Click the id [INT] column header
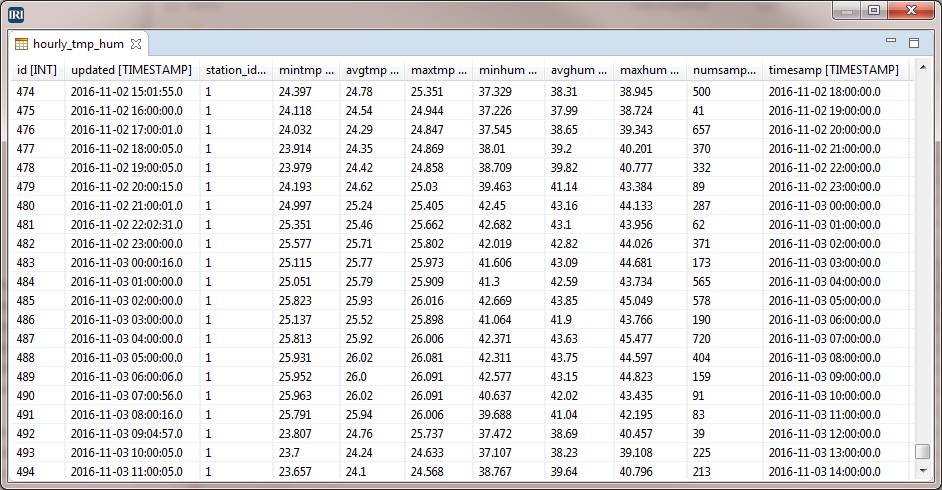Image resolution: width=942 pixels, height=490 pixels. [37, 70]
